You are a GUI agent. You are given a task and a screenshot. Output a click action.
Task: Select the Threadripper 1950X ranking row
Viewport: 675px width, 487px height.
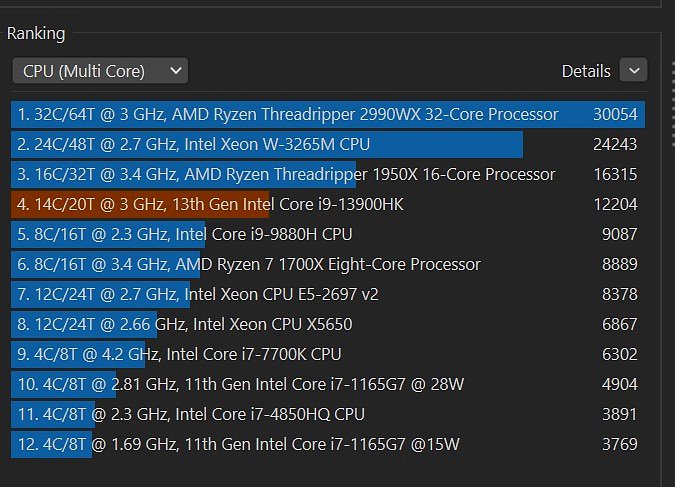click(x=328, y=174)
